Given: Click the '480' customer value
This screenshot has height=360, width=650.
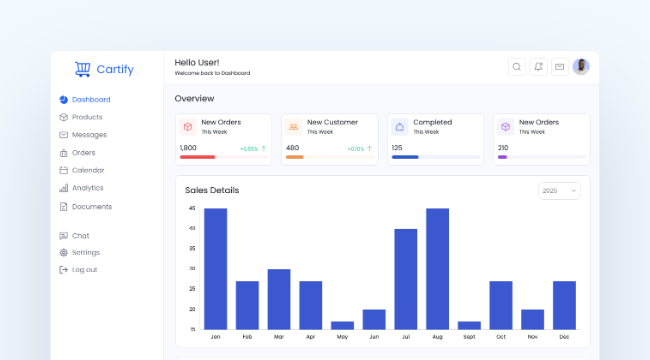Looking at the screenshot, I should 292,148.
